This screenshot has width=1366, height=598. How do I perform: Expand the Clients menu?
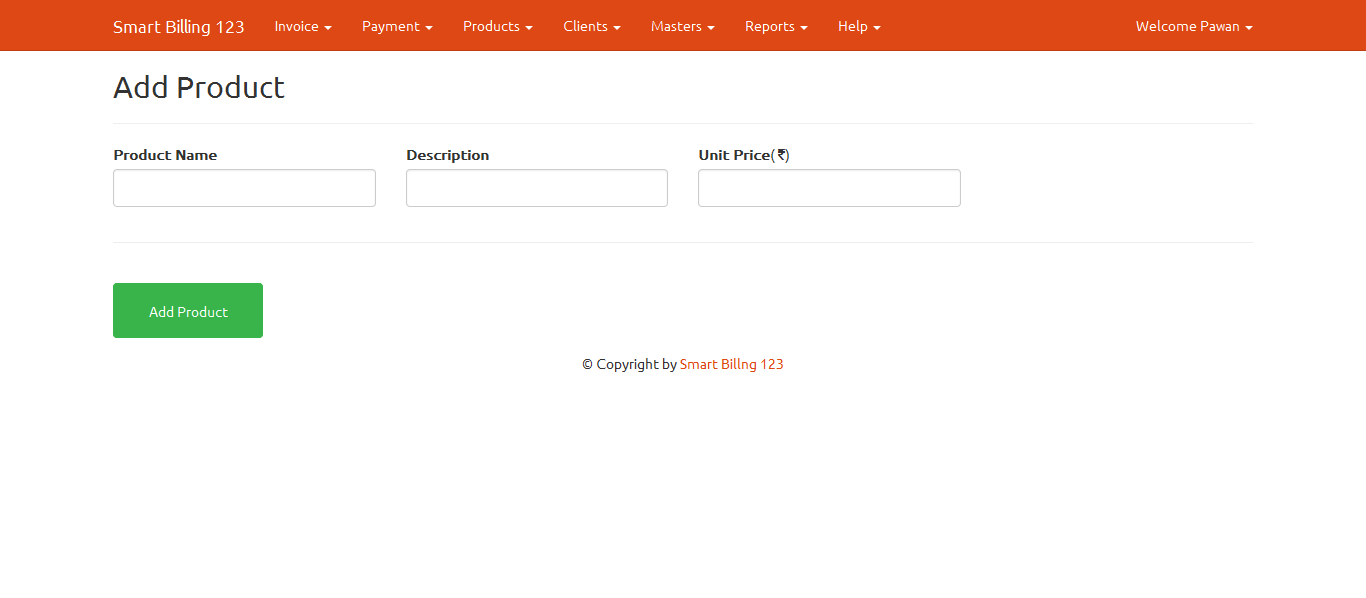(592, 26)
